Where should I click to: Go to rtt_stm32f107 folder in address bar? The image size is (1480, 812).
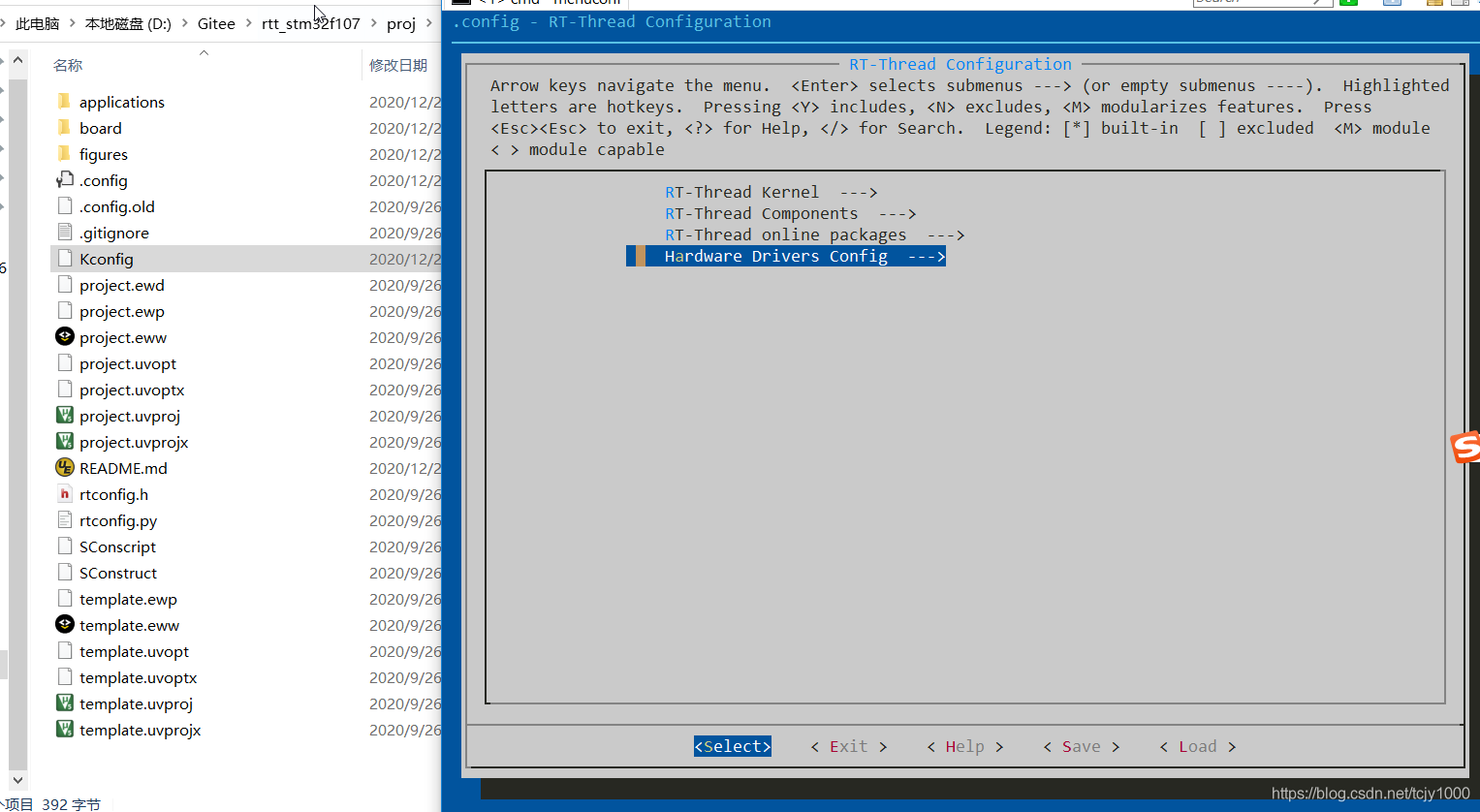point(310,23)
